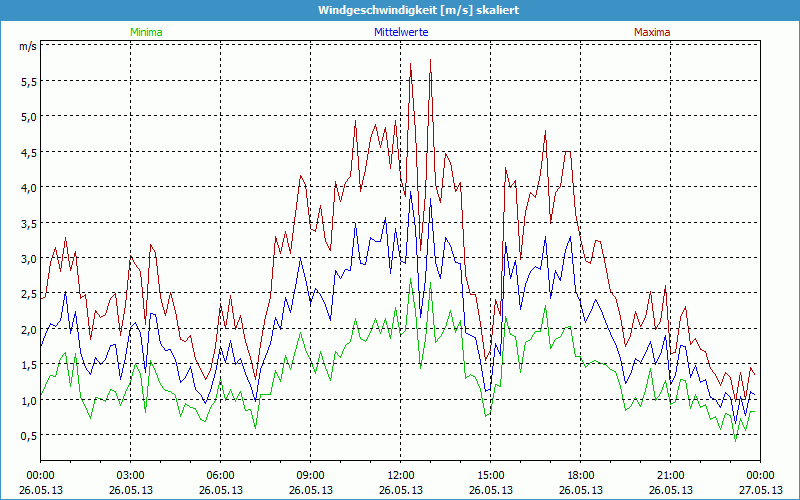
Task: Click the highest red Maxima peak near 13:00
Action: point(431,60)
